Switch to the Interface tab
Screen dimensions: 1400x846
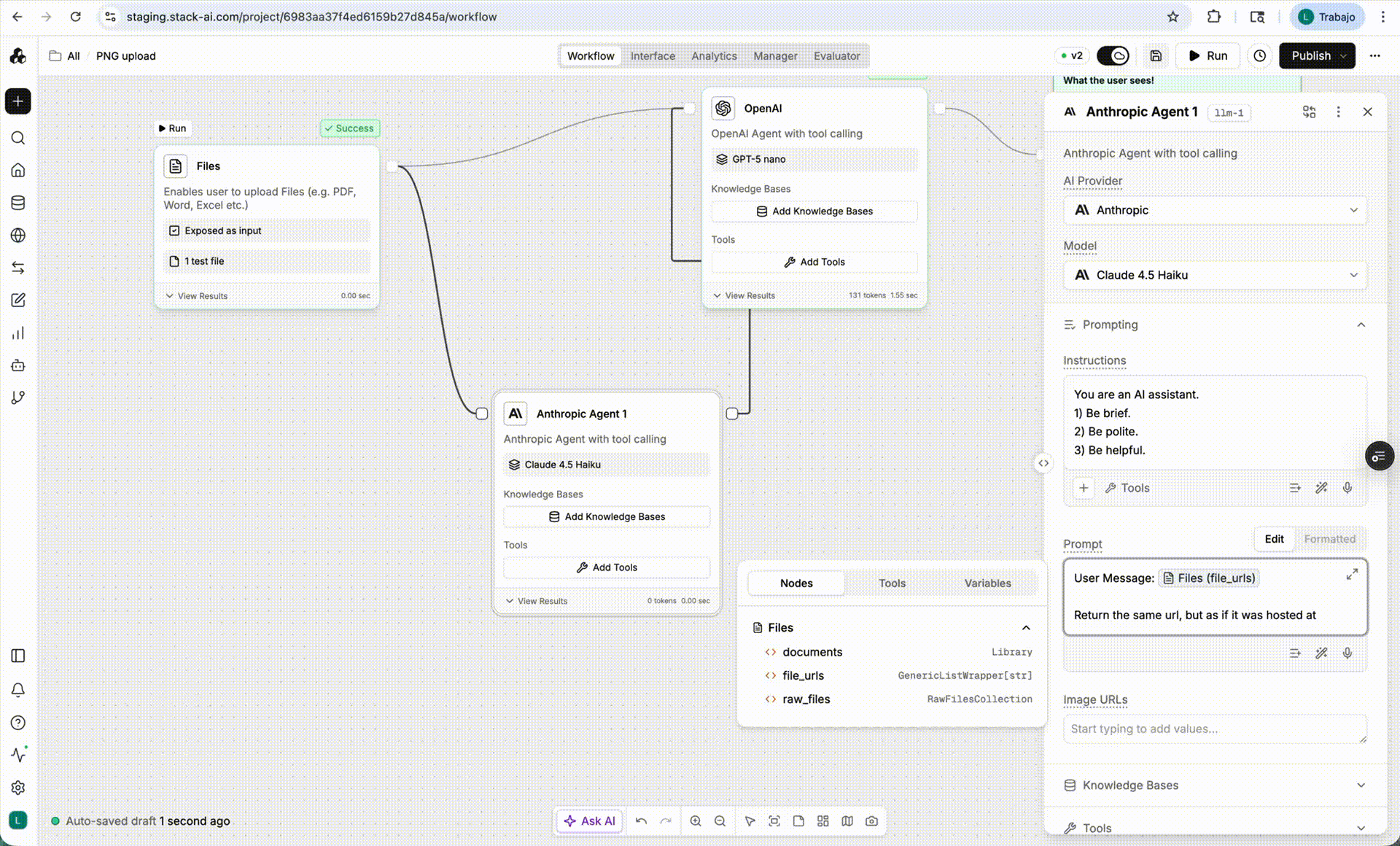653,55
